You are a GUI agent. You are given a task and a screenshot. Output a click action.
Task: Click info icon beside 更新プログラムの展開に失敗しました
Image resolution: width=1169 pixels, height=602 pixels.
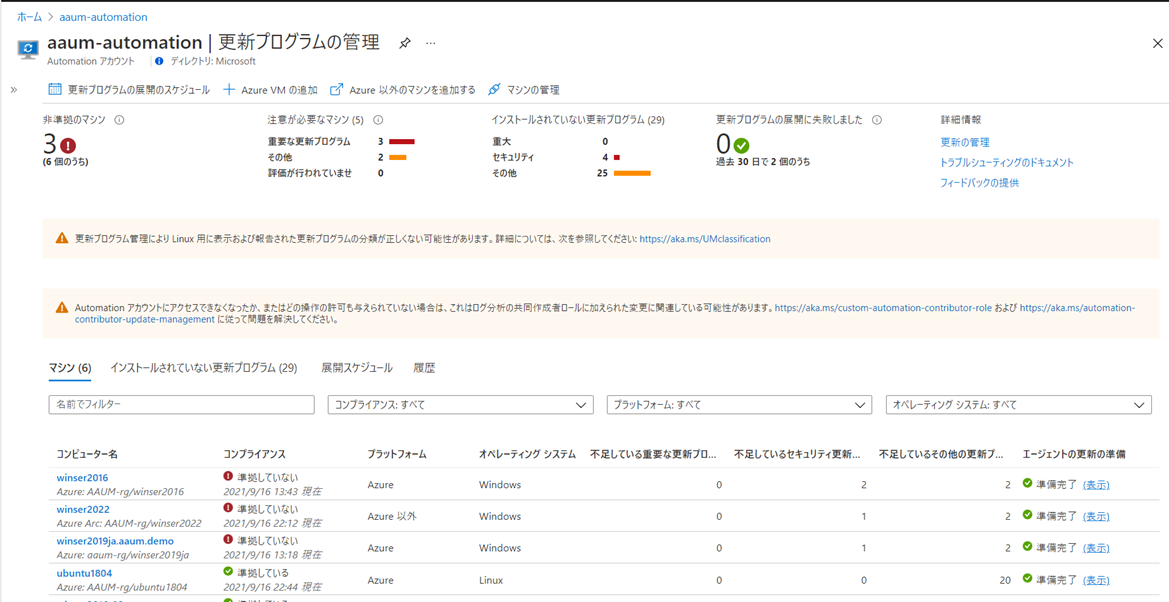pos(877,120)
